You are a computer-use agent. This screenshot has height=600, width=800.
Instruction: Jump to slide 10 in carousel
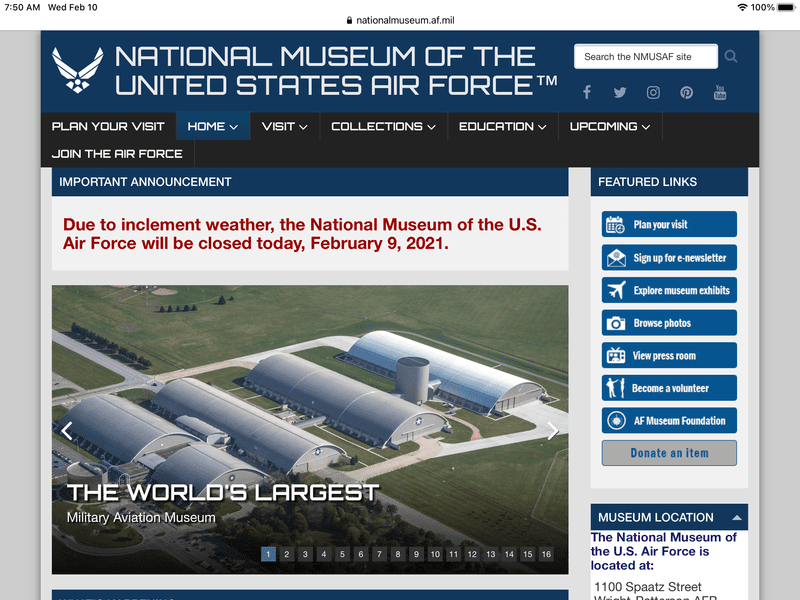point(435,554)
